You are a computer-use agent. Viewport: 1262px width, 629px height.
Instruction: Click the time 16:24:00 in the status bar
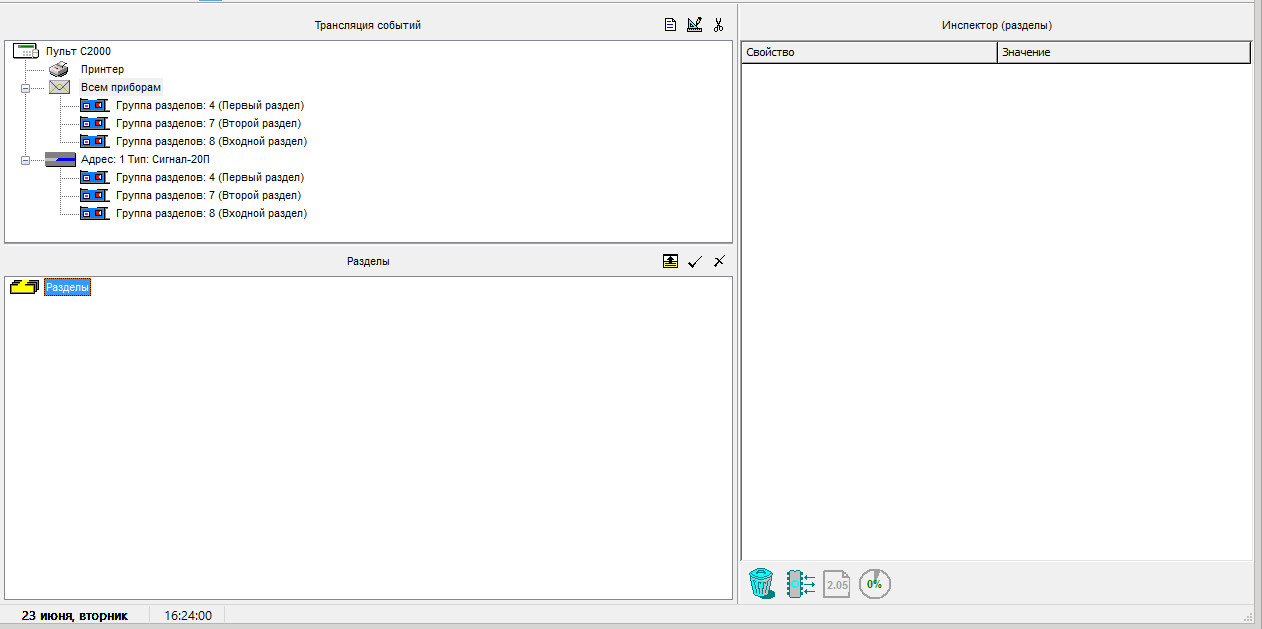(x=188, y=616)
